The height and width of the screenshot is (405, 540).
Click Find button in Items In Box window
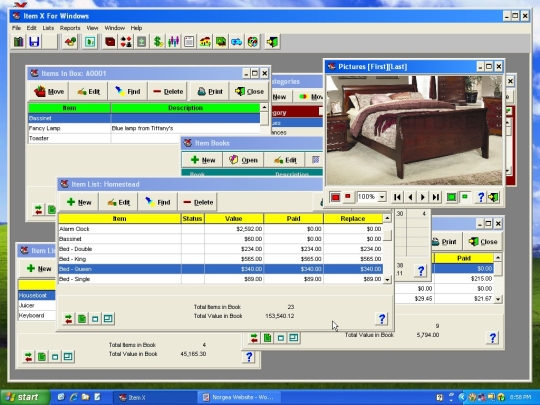pos(128,91)
